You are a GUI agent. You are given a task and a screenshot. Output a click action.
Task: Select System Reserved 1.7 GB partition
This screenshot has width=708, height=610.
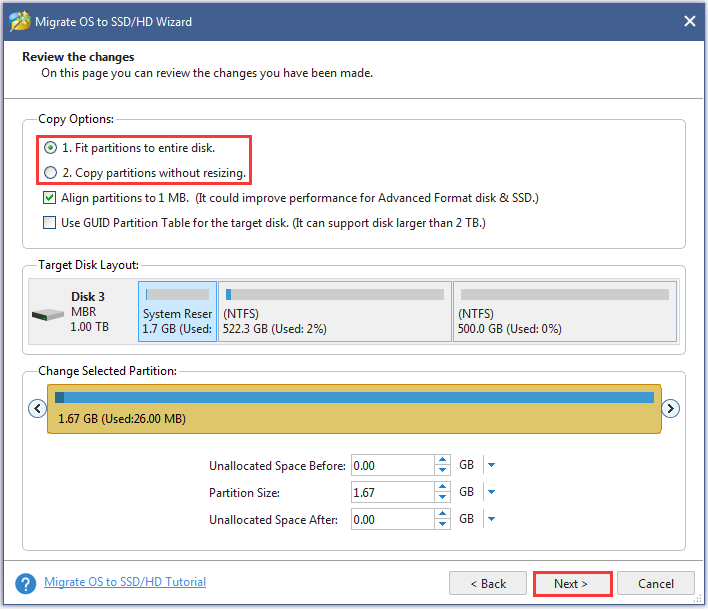click(x=177, y=312)
